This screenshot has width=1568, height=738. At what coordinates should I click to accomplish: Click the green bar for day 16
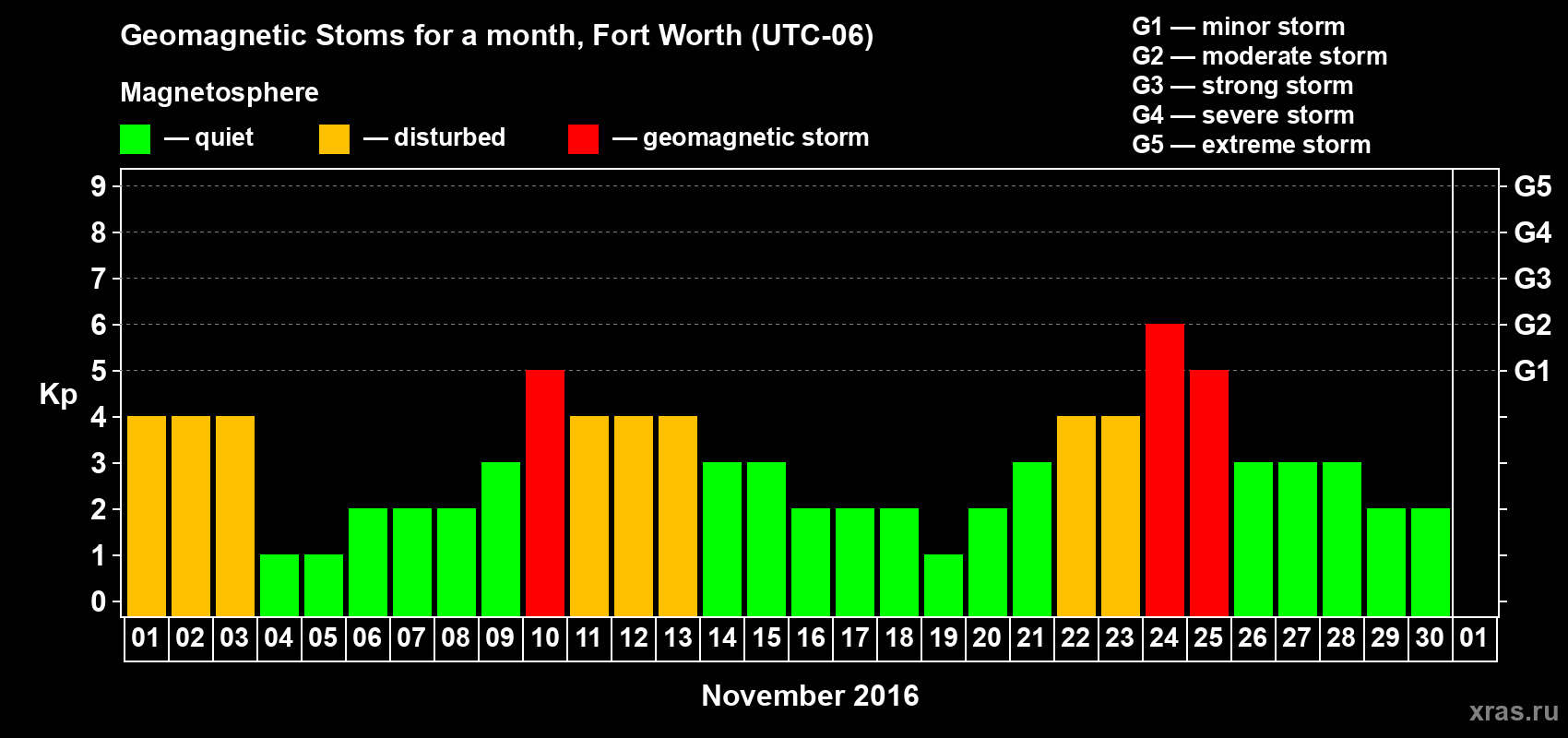(x=811, y=563)
